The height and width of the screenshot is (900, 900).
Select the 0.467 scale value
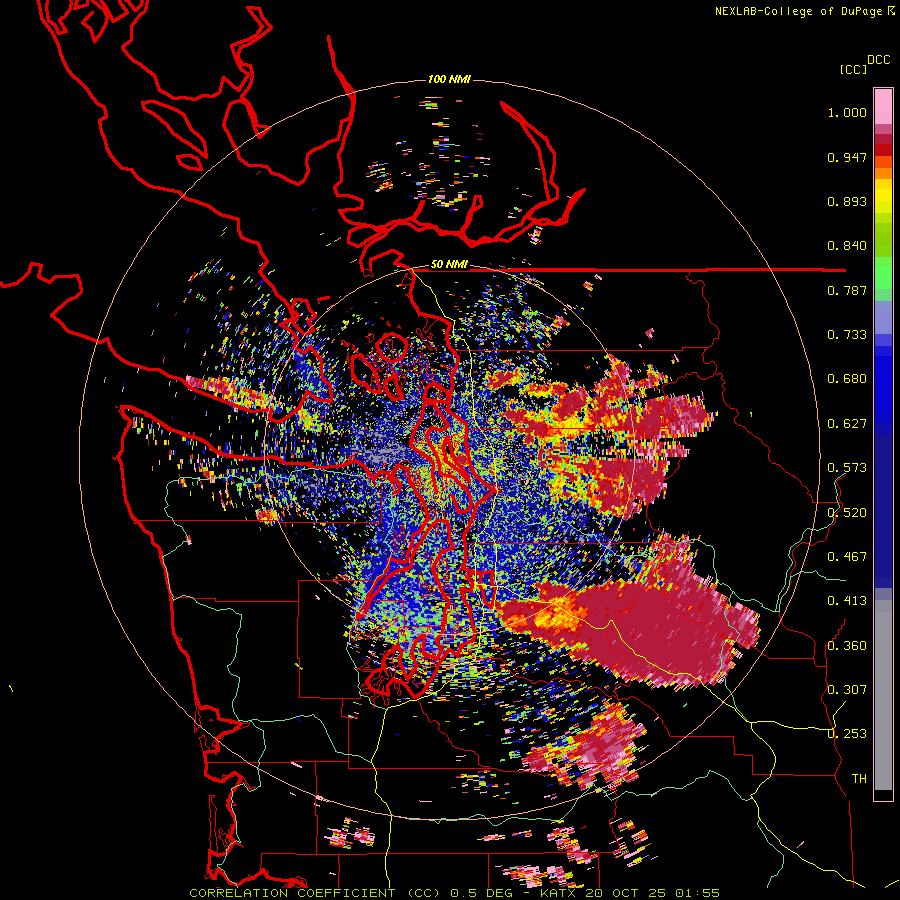click(x=847, y=557)
